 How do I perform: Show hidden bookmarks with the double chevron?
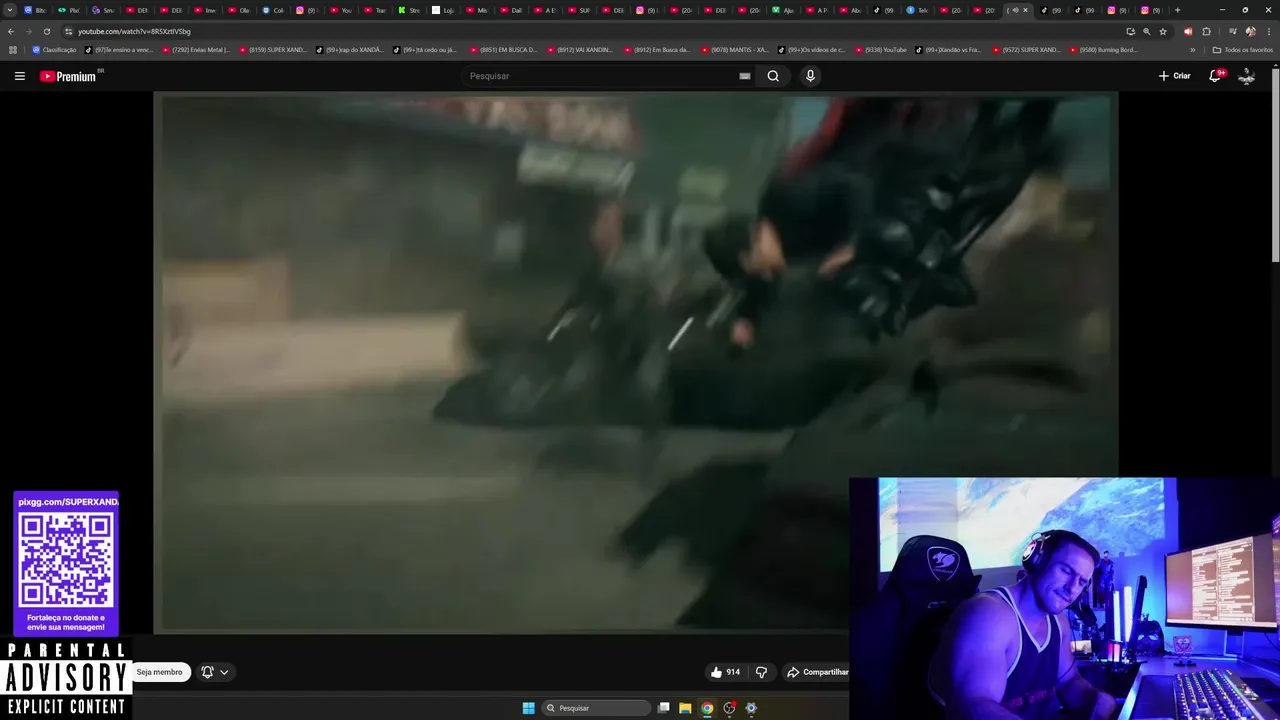pos(1192,50)
